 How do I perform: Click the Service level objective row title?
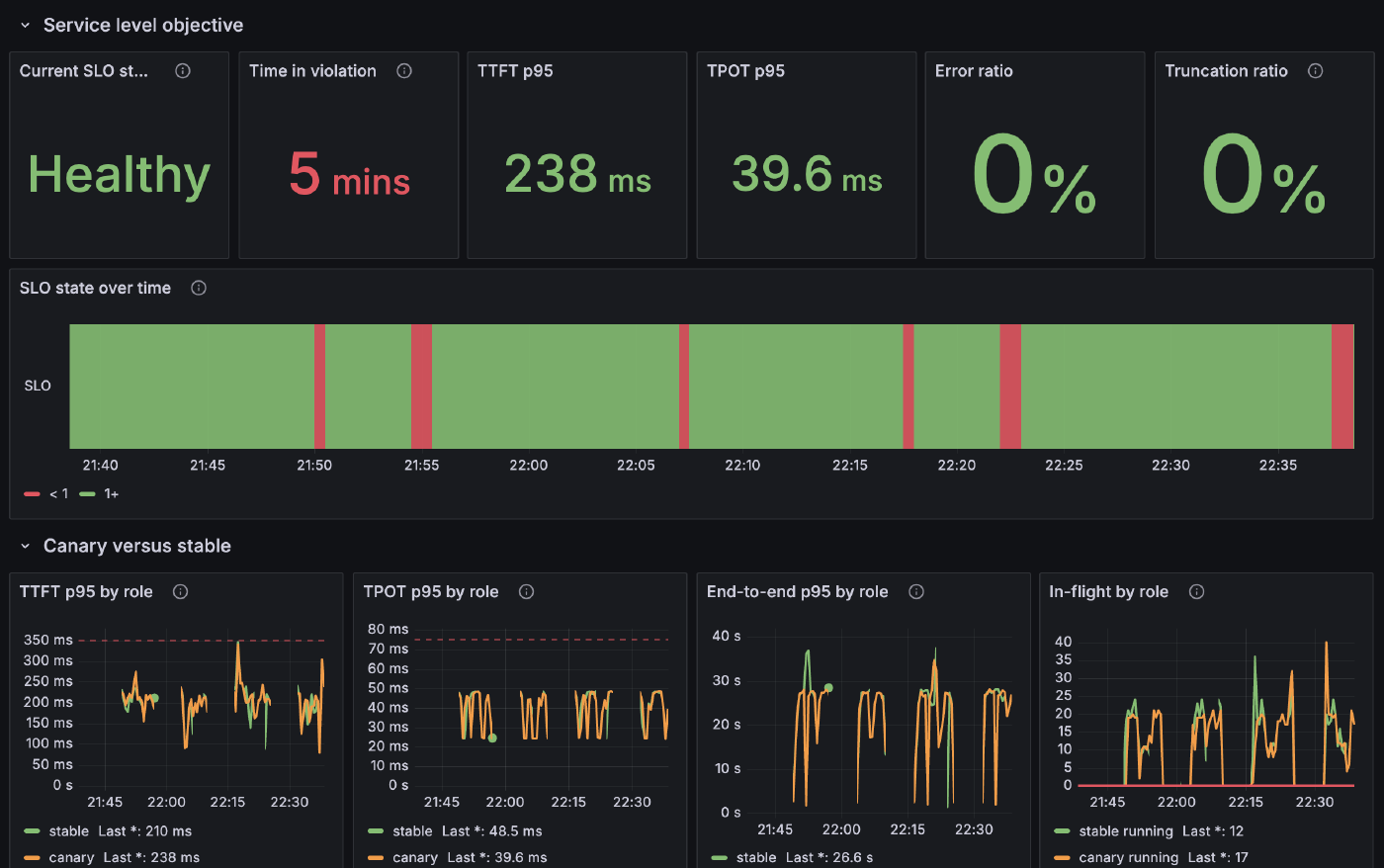[143, 26]
